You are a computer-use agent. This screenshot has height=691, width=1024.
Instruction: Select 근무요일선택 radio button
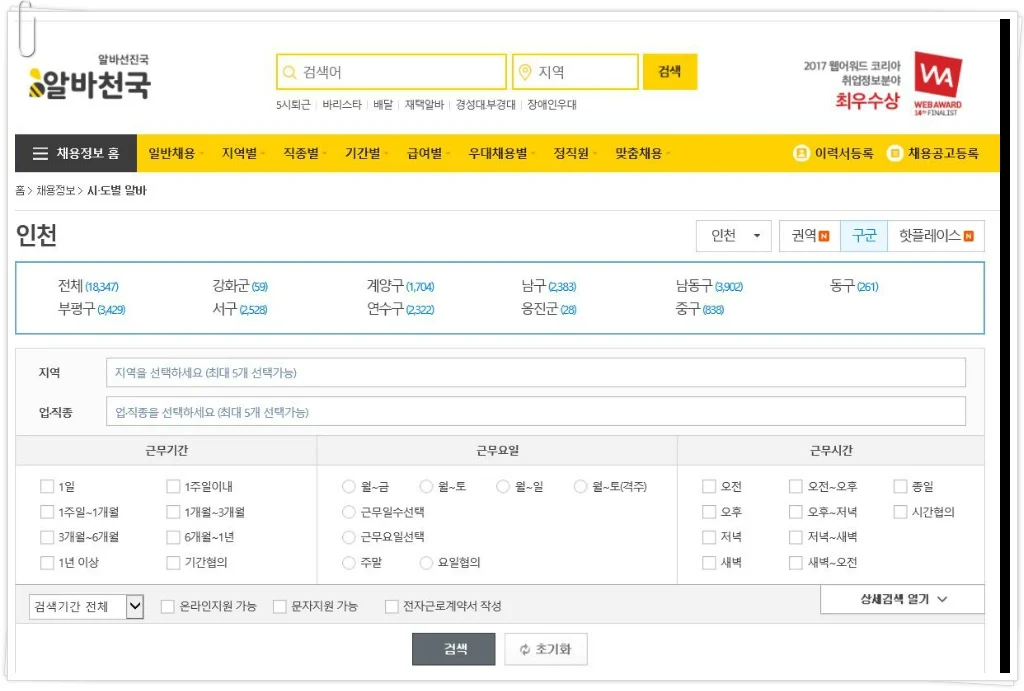pyautogui.click(x=349, y=537)
